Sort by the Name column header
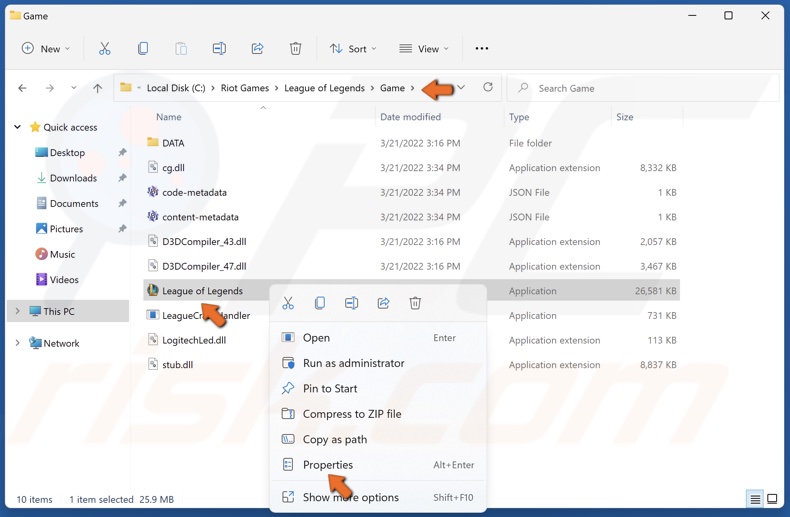 click(x=168, y=117)
